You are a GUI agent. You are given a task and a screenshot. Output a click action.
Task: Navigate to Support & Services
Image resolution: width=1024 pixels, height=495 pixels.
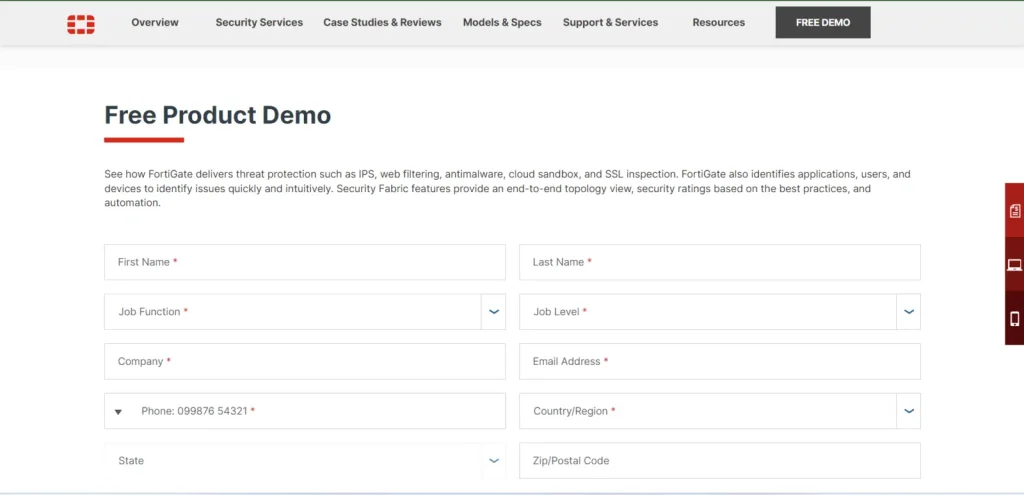610,23
